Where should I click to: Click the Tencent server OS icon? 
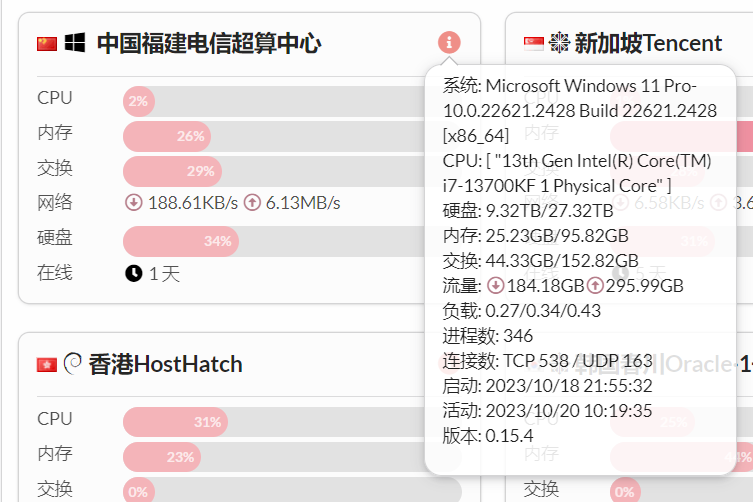[559, 43]
